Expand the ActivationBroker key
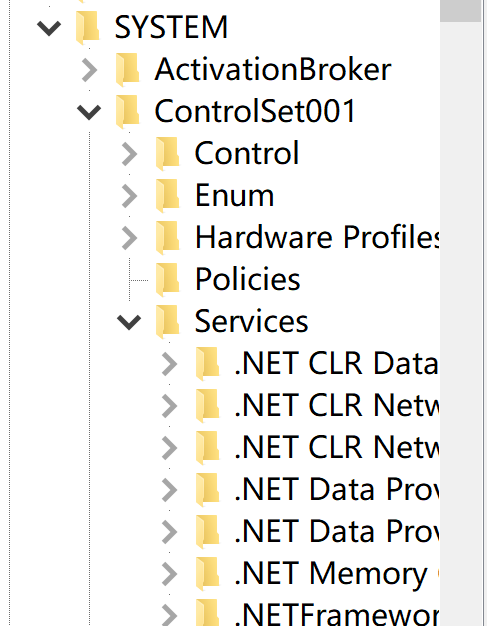The image size is (487, 626). pyautogui.click(x=89, y=70)
